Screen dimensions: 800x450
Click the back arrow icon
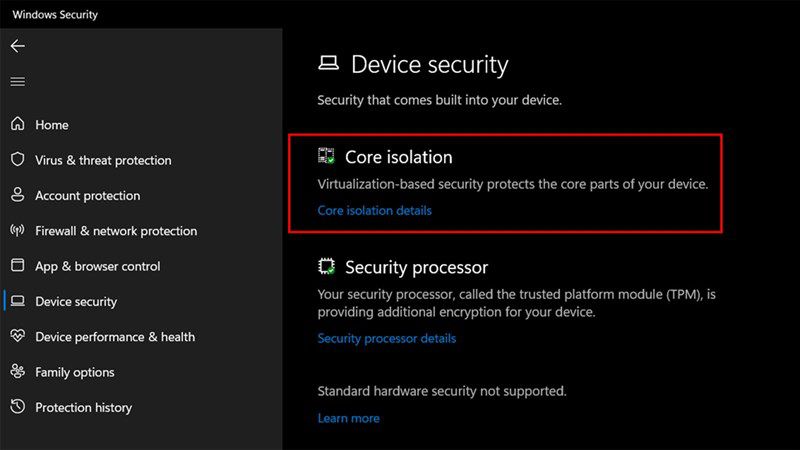pyautogui.click(x=18, y=46)
